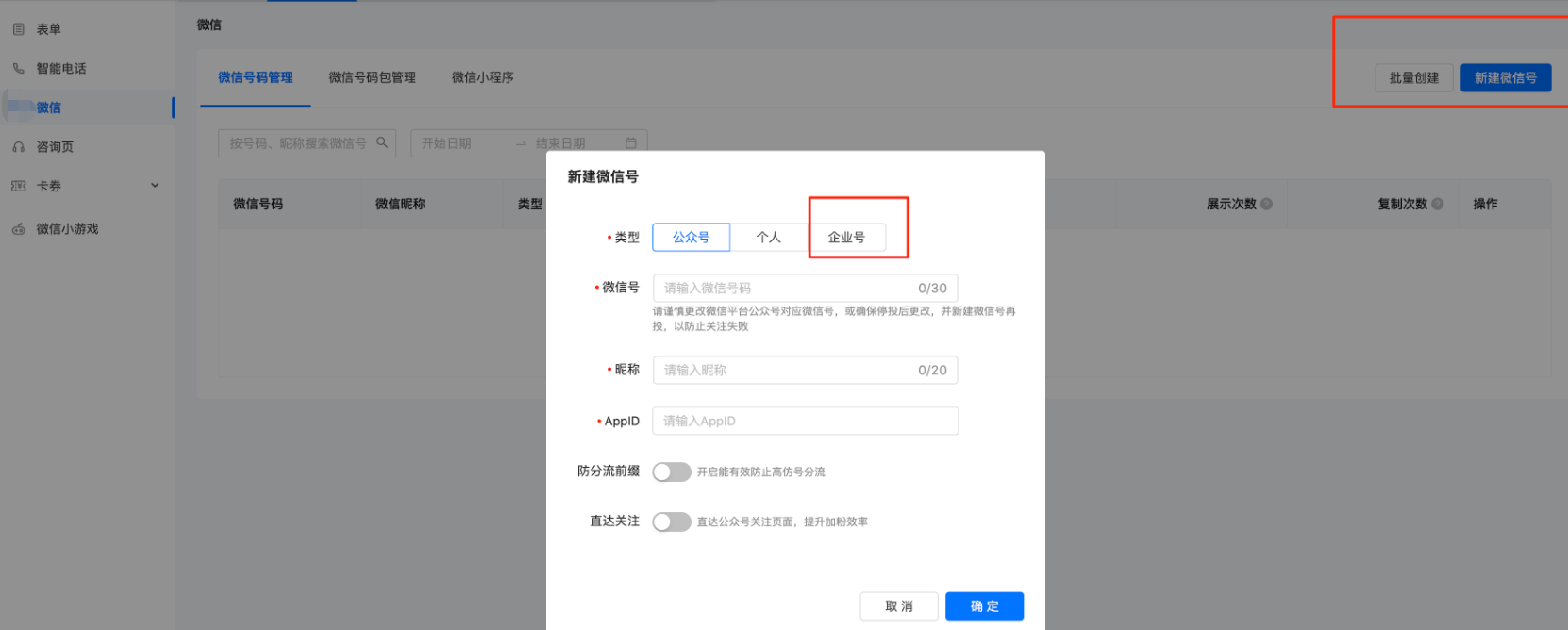
Task: Click the 卡券 coupon icon
Action: (18, 186)
